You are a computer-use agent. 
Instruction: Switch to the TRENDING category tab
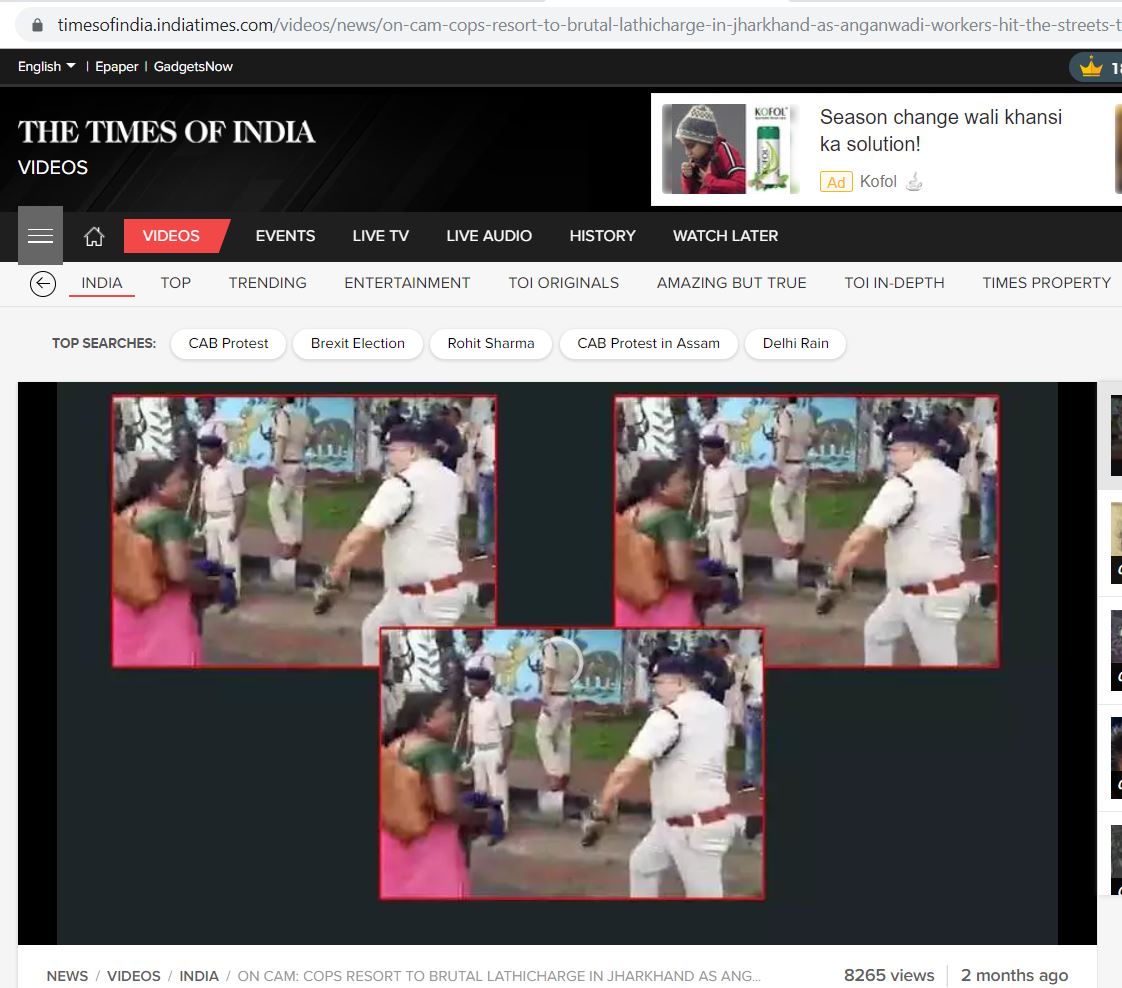tap(267, 283)
